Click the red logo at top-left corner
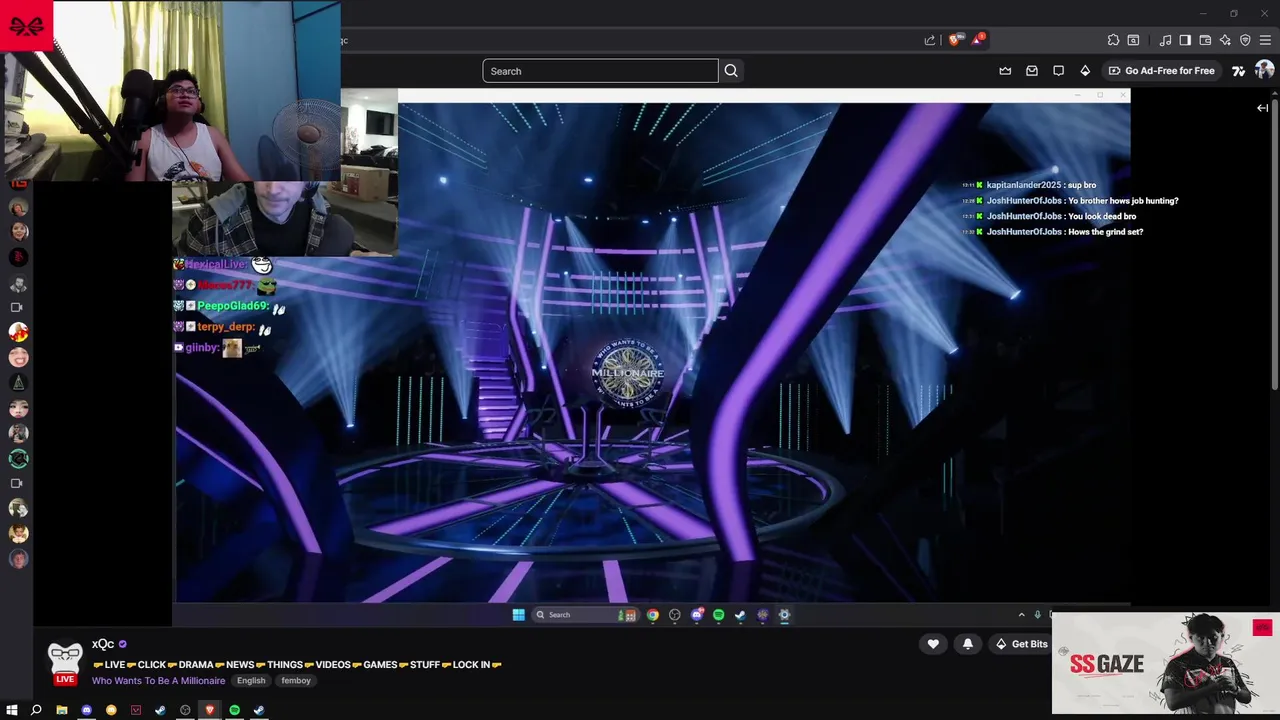Screen dimensions: 1280x720 pyautogui.click(x=26, y=25)
